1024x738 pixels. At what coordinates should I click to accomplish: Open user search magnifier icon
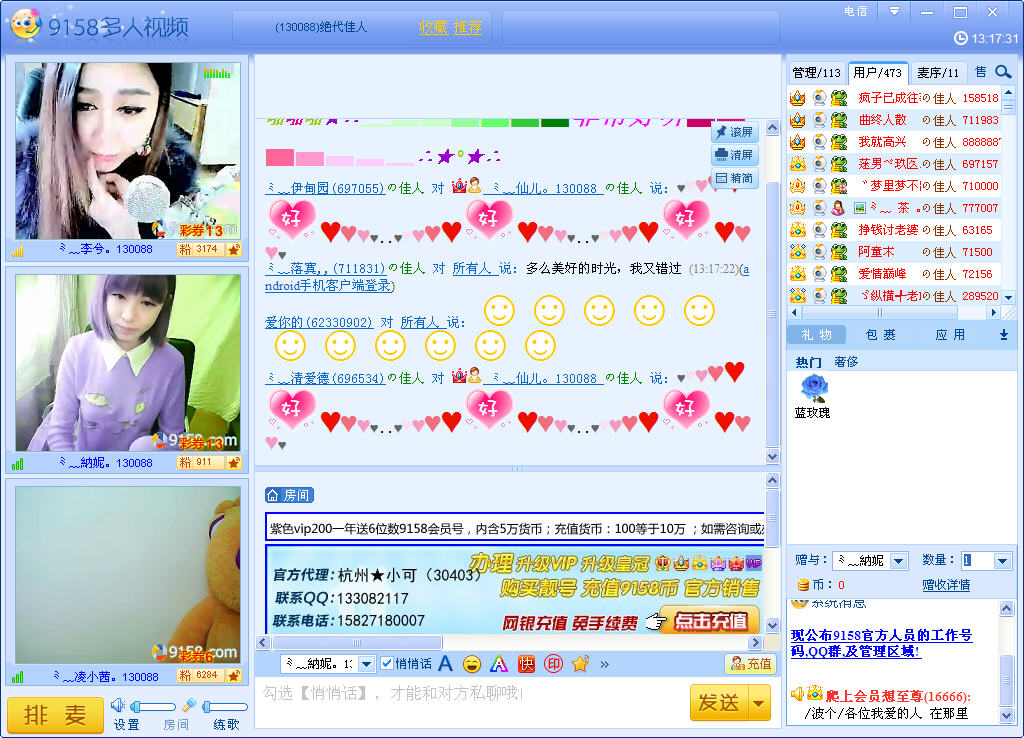click(x=1003, y=72)
